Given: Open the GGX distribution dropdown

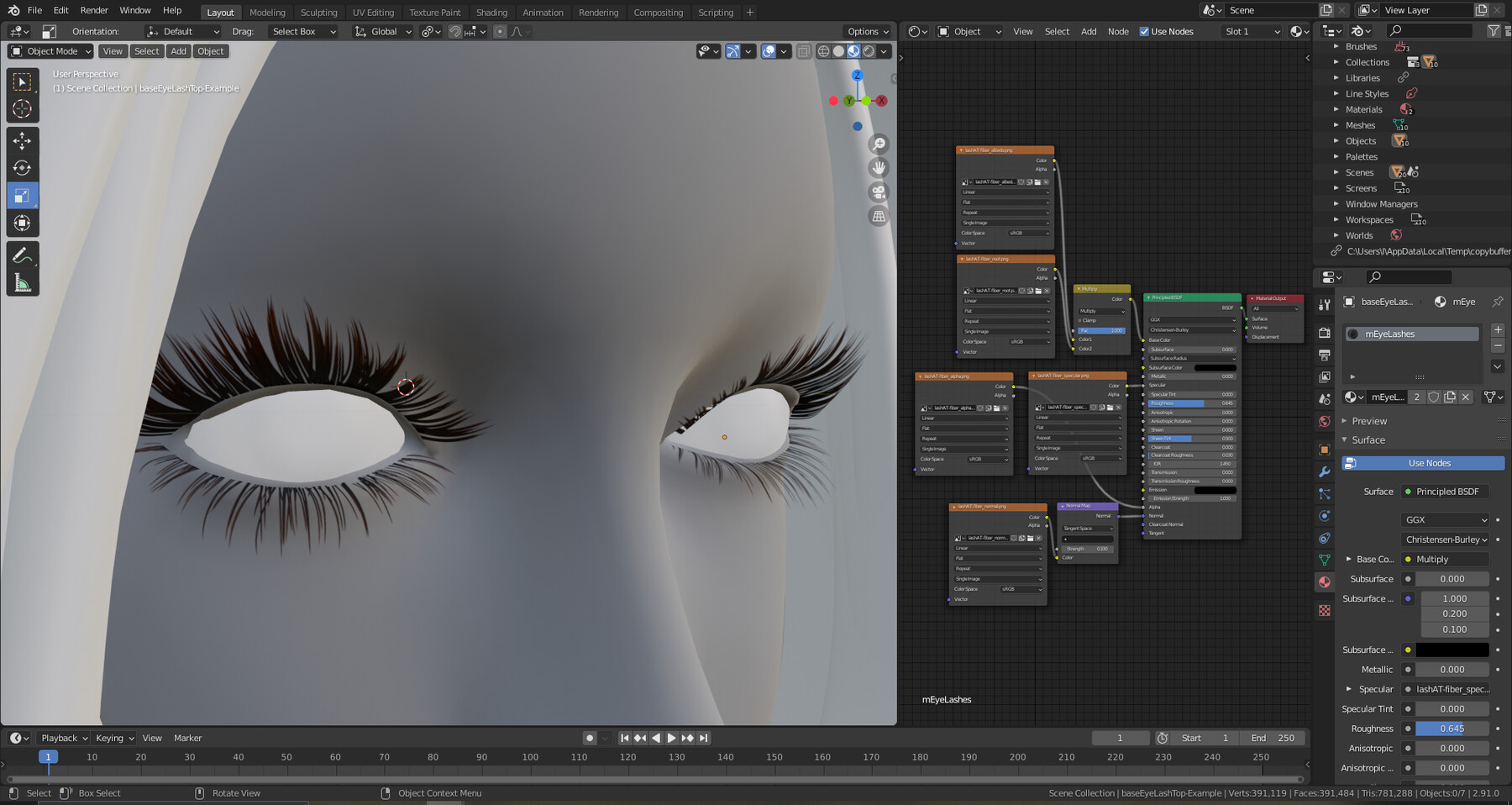Looking at the screenshot, I should 1445,520.
